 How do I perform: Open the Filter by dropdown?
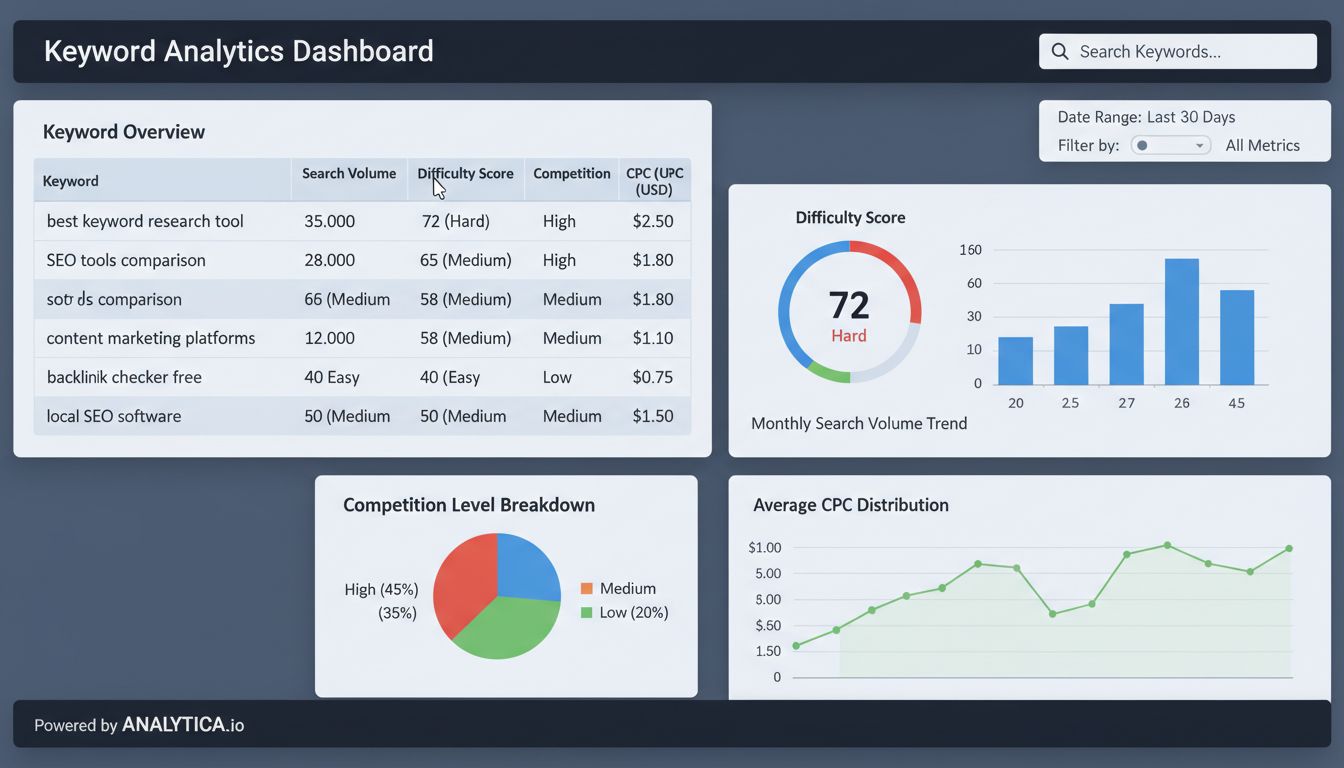click(x=1170, y=145)
